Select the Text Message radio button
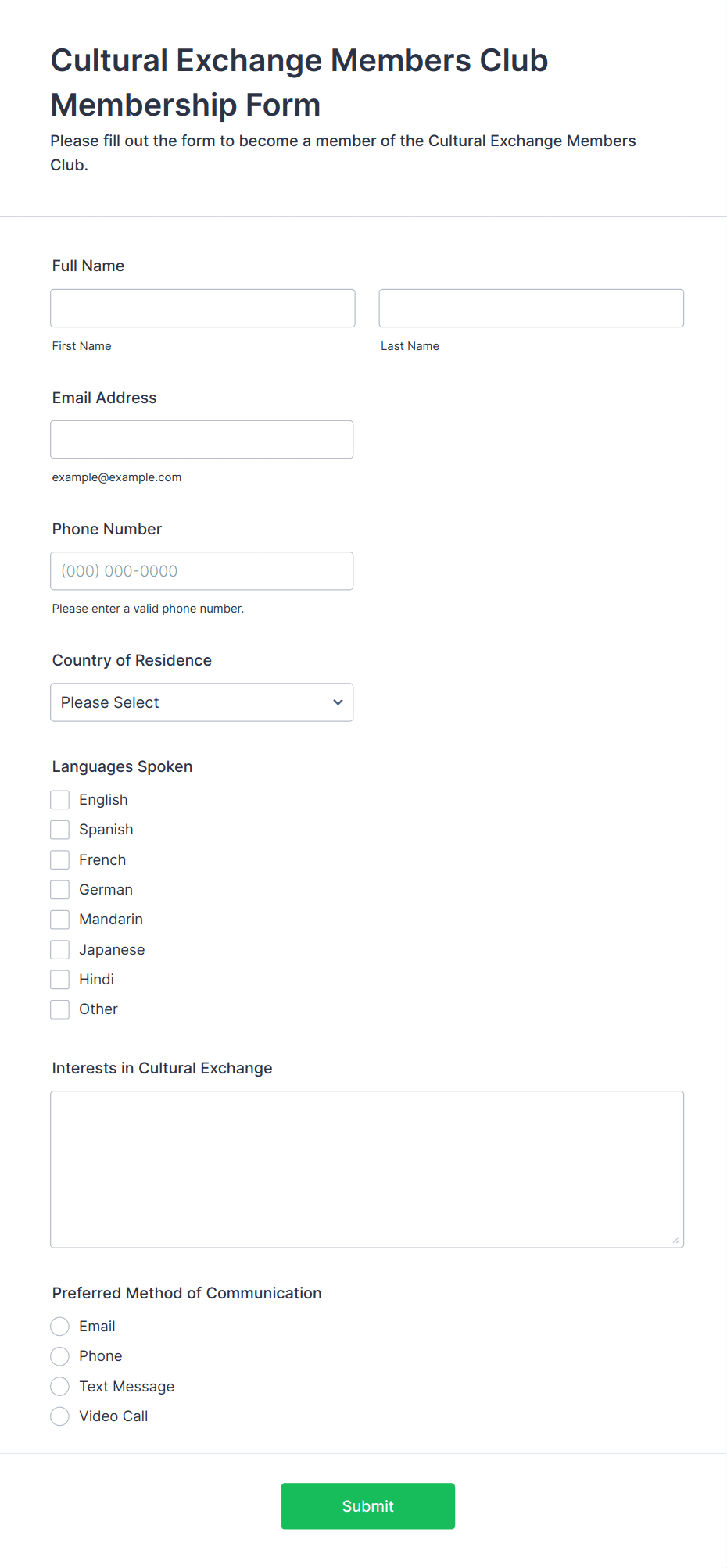Viewport: 727px width, 1568px height. (59, 1386)
